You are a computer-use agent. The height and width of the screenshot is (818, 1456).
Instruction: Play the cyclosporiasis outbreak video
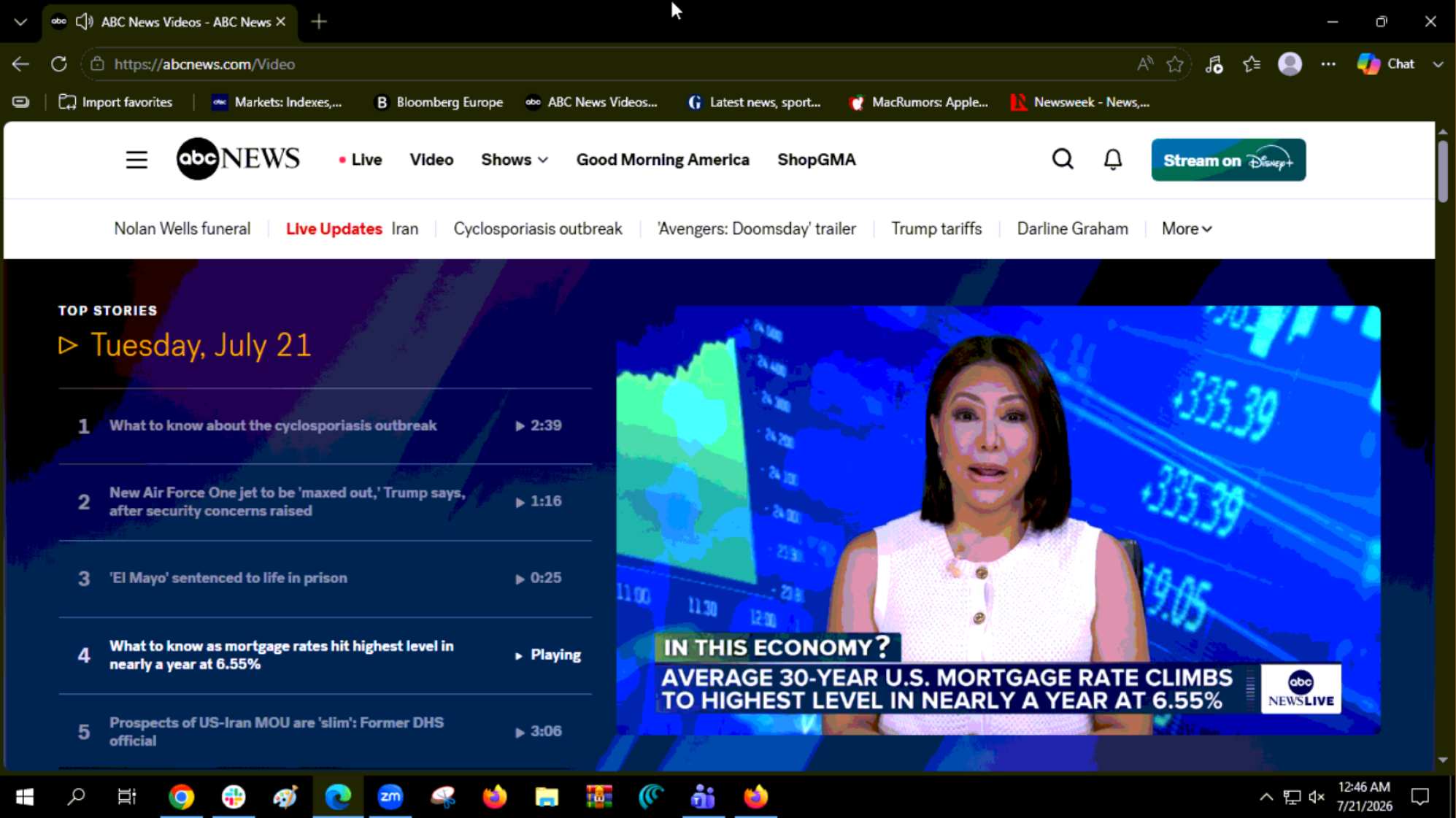325,426
